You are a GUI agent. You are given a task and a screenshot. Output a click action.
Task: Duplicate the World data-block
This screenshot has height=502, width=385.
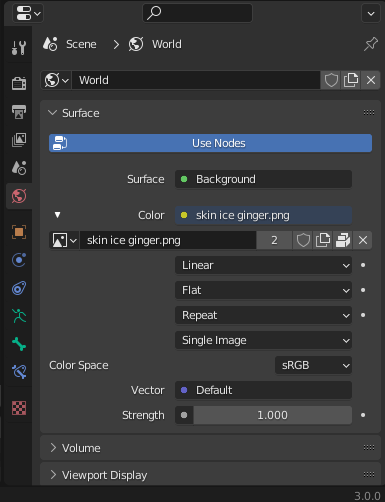pyautogui.click(x=351, y=80)
